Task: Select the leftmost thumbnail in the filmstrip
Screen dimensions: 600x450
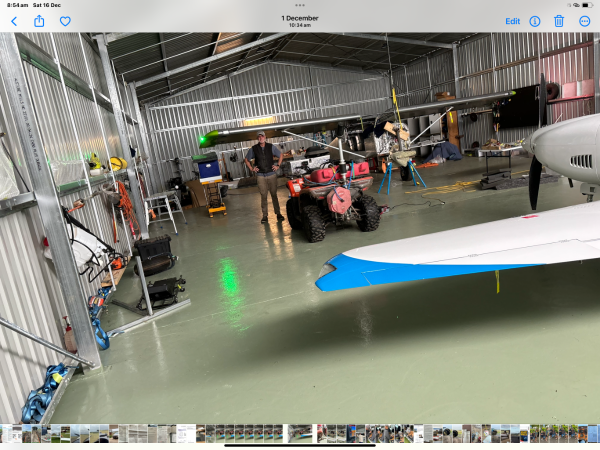Action: click(5, 433)
